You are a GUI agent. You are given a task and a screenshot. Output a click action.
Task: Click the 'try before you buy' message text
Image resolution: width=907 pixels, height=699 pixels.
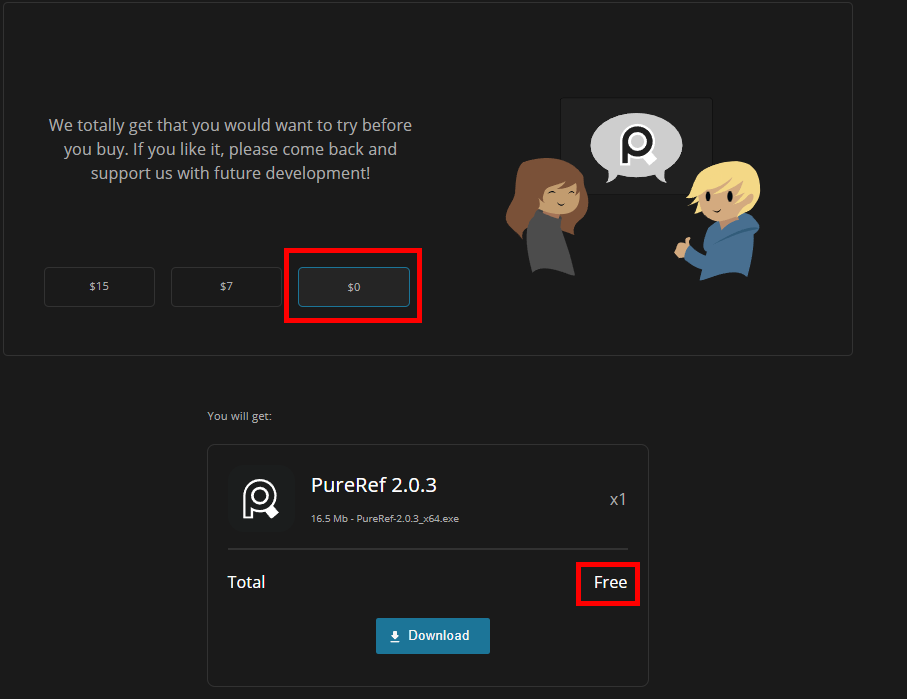pos(230,149)
